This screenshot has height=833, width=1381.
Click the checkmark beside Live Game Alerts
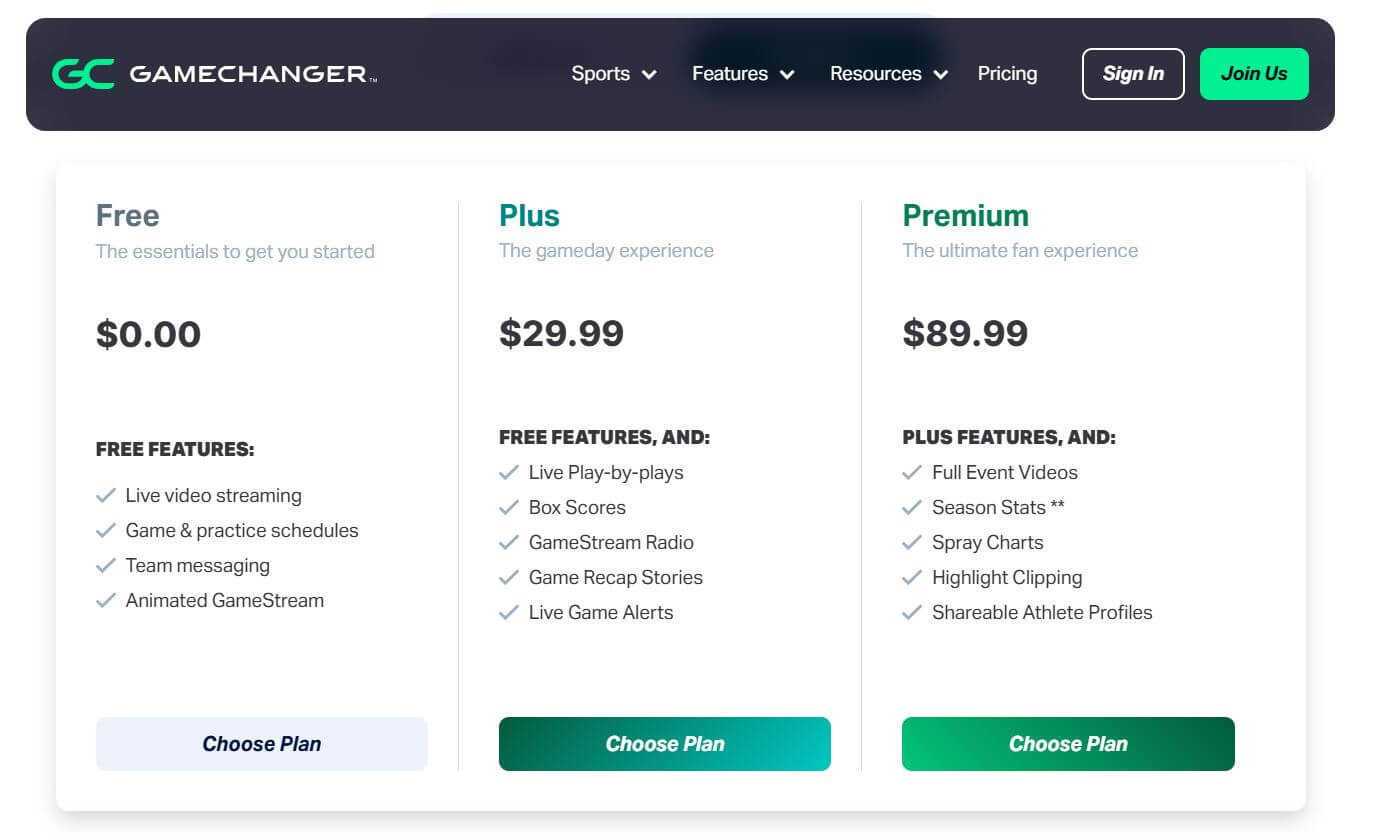pos(509,611)
